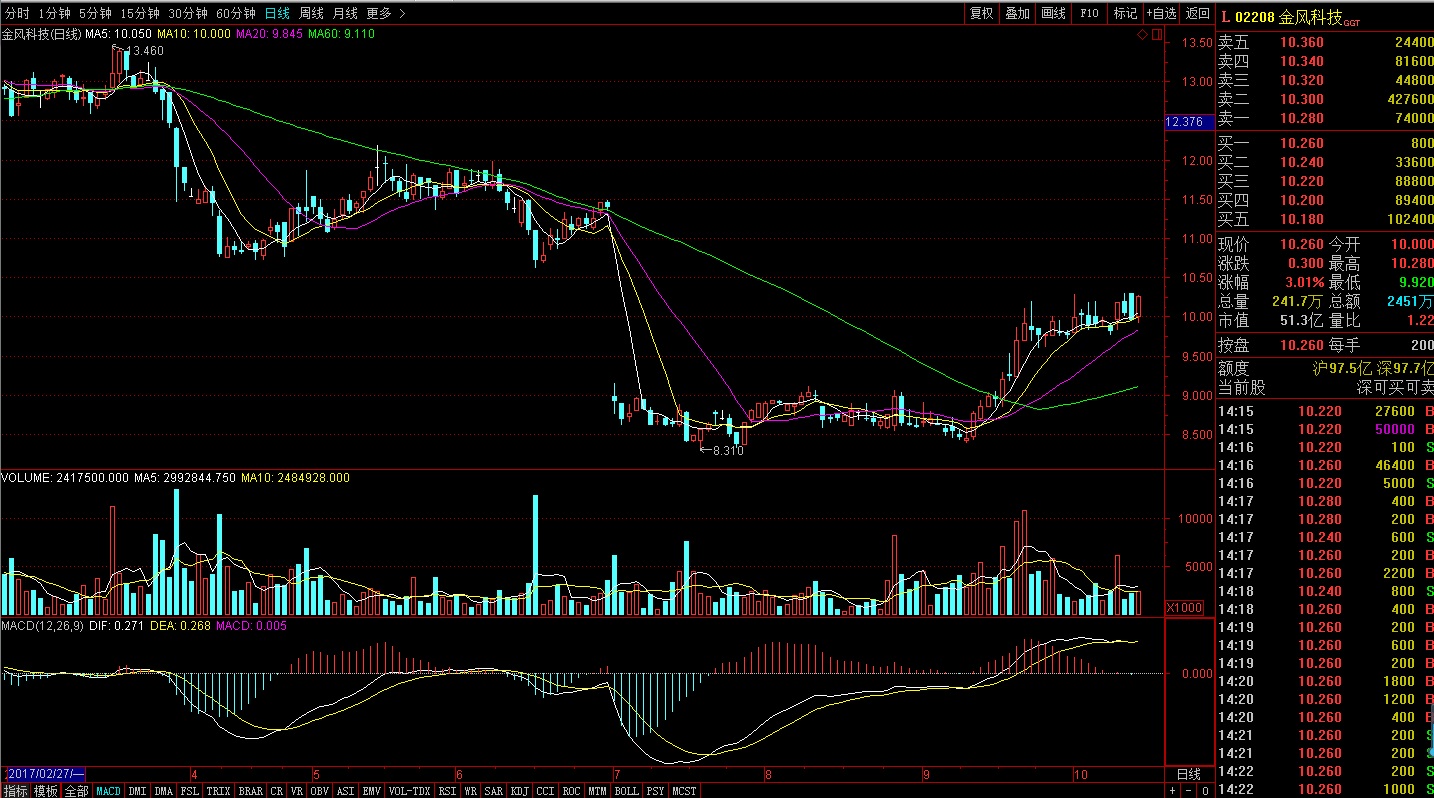
Task: Show the BRAR indicator
Action: [251, 791]
